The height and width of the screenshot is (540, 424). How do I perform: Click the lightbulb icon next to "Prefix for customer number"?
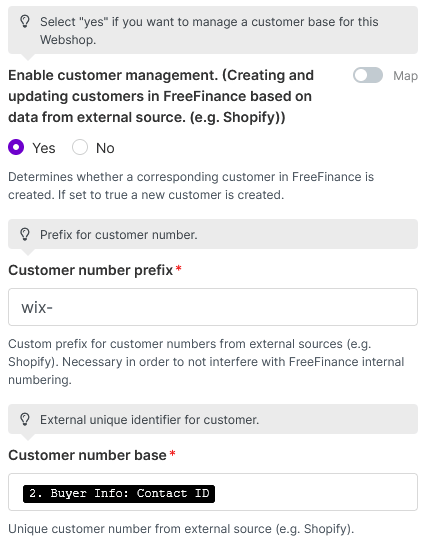coord(25,235)
